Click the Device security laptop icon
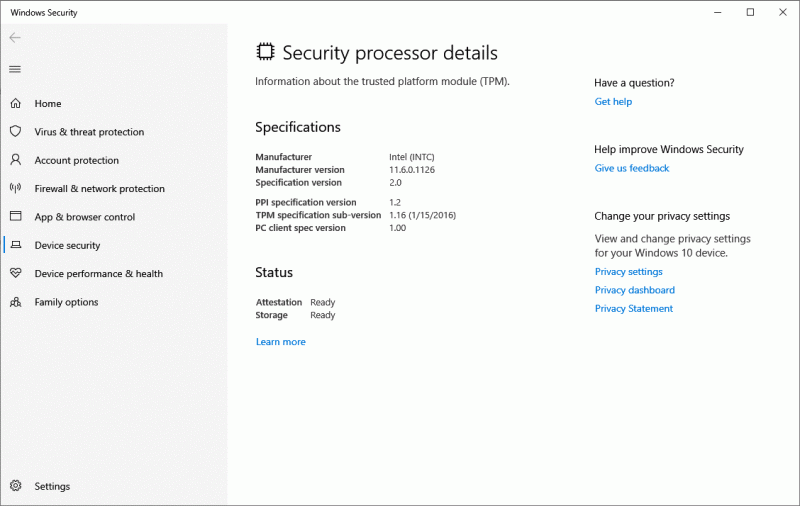800x506 pixels. pos(15,245)
